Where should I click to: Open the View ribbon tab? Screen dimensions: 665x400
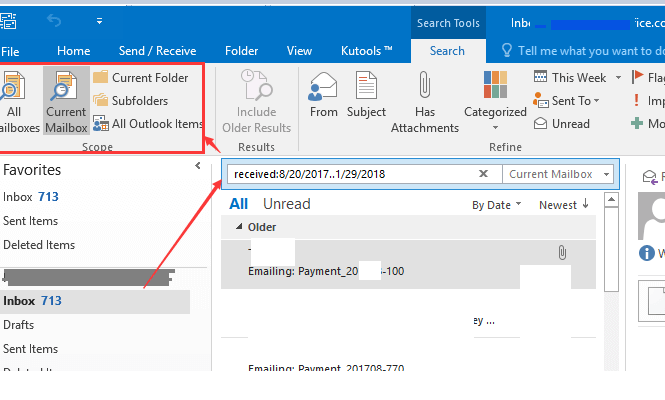(x=299, y=51)
